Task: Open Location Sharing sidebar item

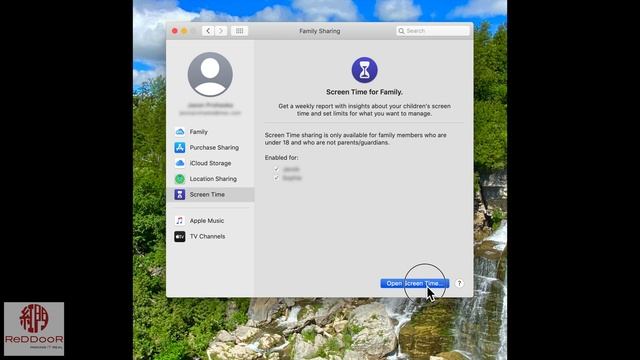Action: (211, 179)
